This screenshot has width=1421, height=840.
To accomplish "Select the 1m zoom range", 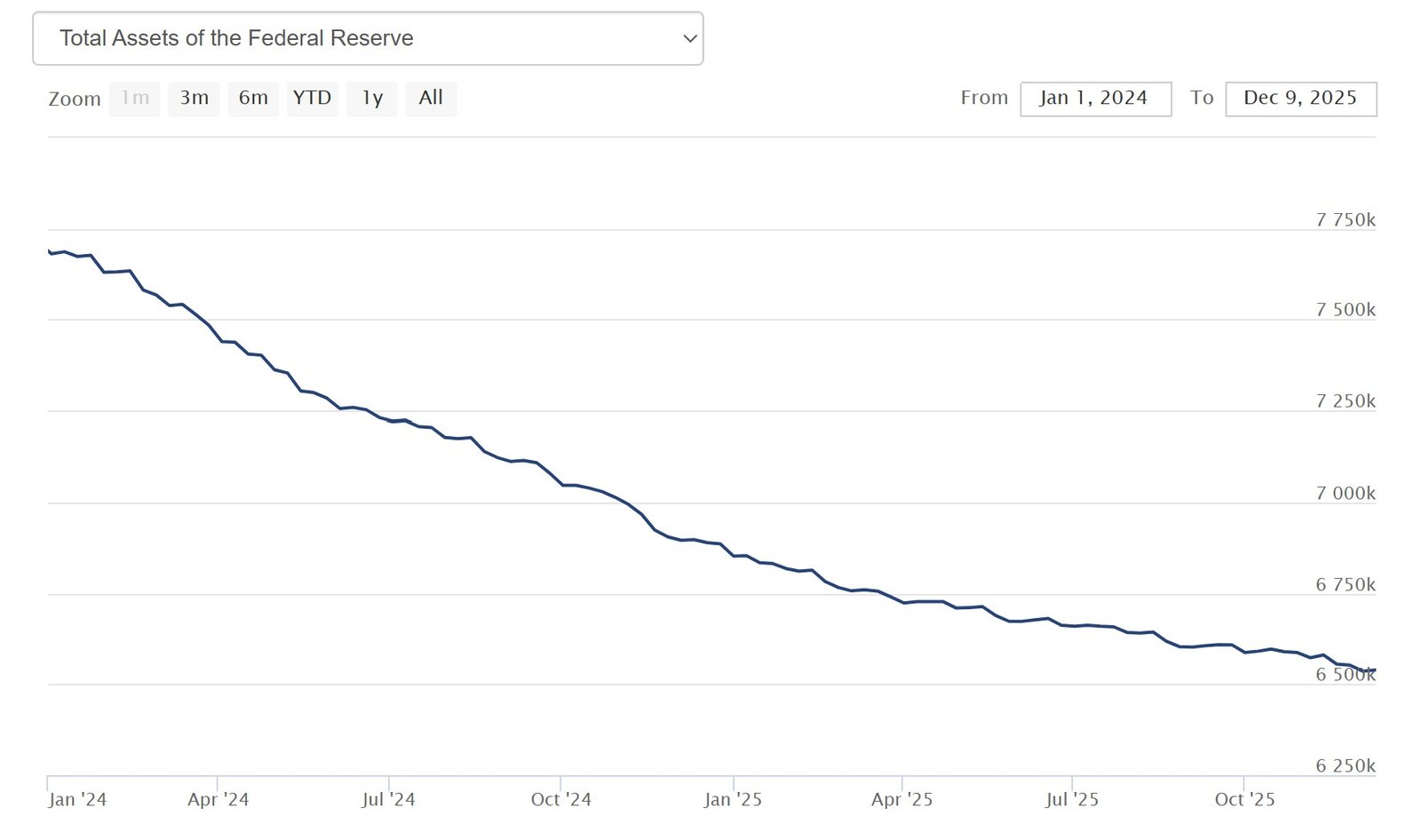I will pyautogui.click(x=135, y=98).
